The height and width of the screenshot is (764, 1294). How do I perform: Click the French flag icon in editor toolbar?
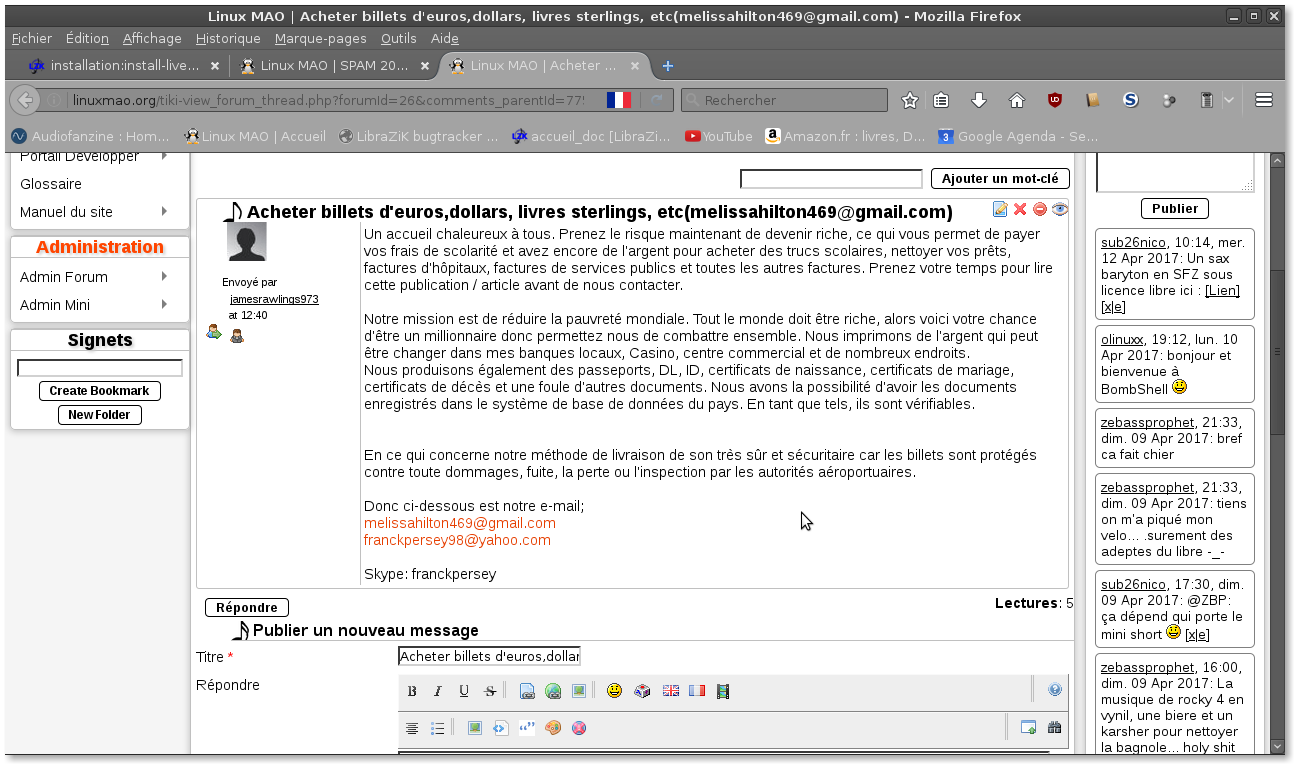[697, 691]
